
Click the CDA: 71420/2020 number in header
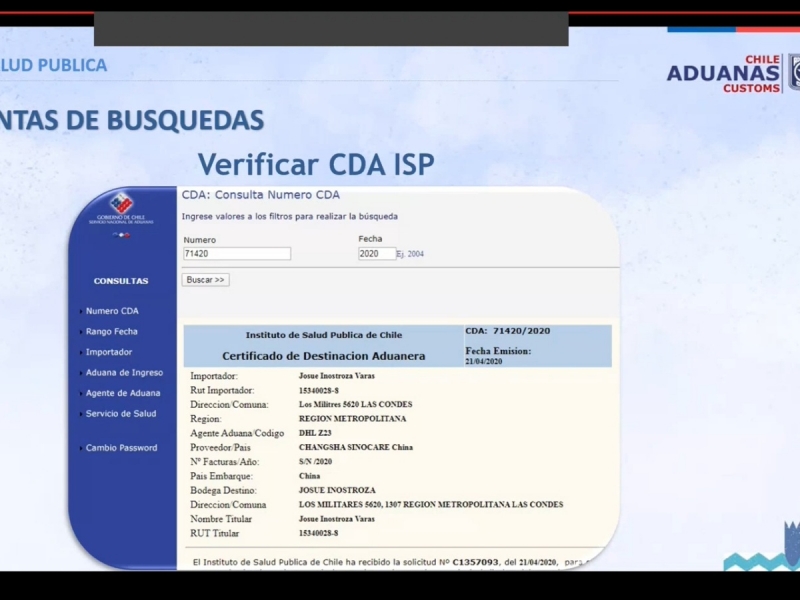click(508, 331)
